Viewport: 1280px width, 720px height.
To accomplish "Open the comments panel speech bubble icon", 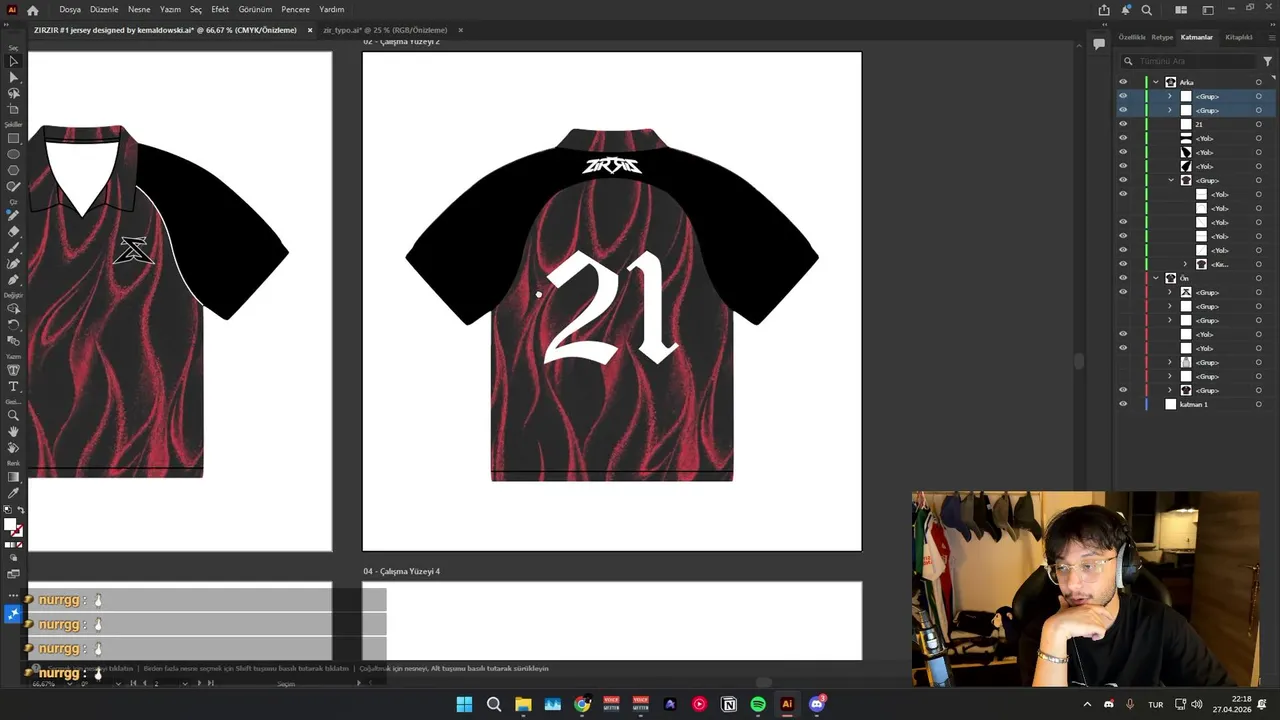I will (1099, 44).
